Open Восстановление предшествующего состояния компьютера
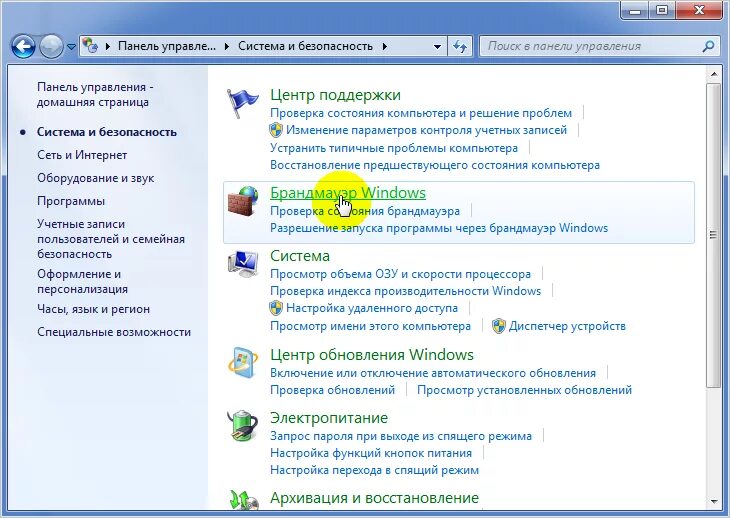The height and width of the screenshot is (518, 730). pos(435,165)
